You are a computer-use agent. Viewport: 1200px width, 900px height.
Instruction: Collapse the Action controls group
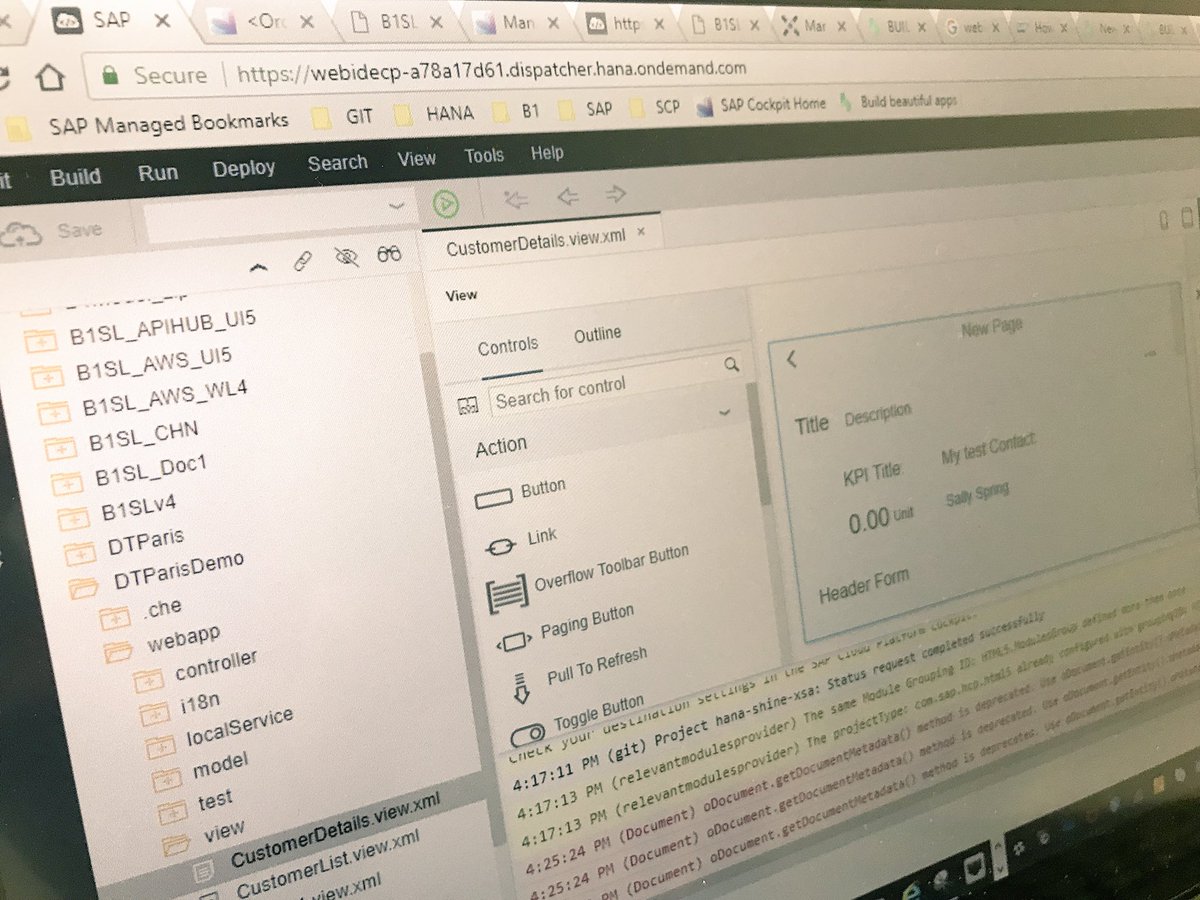click(724, 412)
